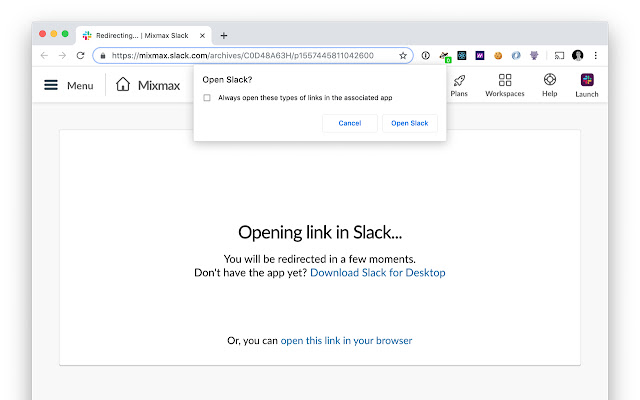The image size is (640, 400).
Task: Click the purple W extension icon
Action: point(480,56)
